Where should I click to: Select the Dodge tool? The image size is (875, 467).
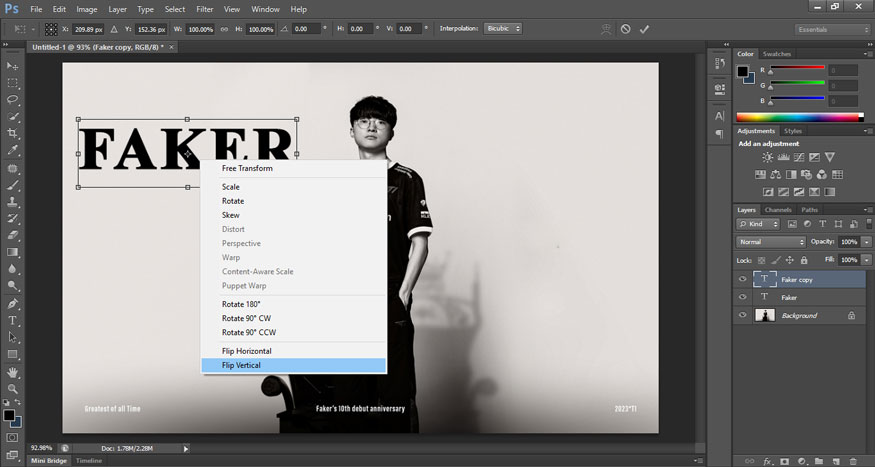pyautogui.click(x=12, y=286)
